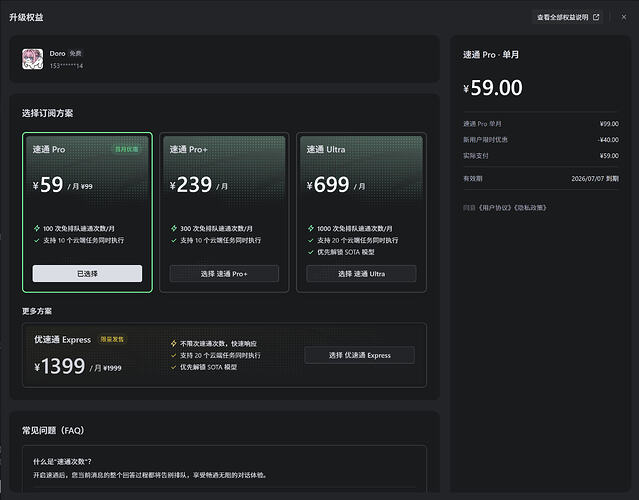Screen dimensions: 639x500
Task: Click the 实际支付 row label
Action: [476, 156]
